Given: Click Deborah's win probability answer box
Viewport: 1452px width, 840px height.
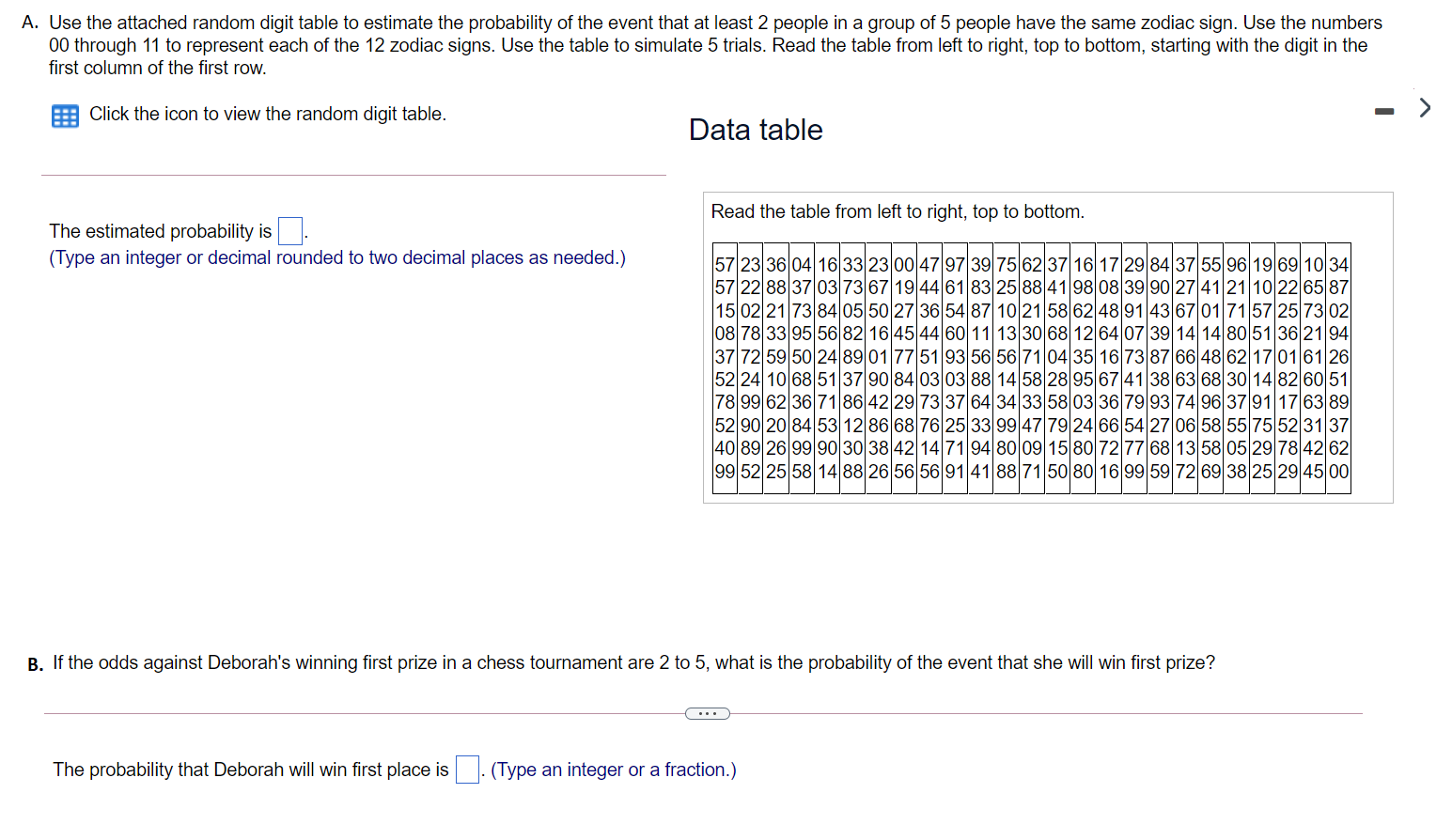Looking at the screenshot, I should coord(466,769).
